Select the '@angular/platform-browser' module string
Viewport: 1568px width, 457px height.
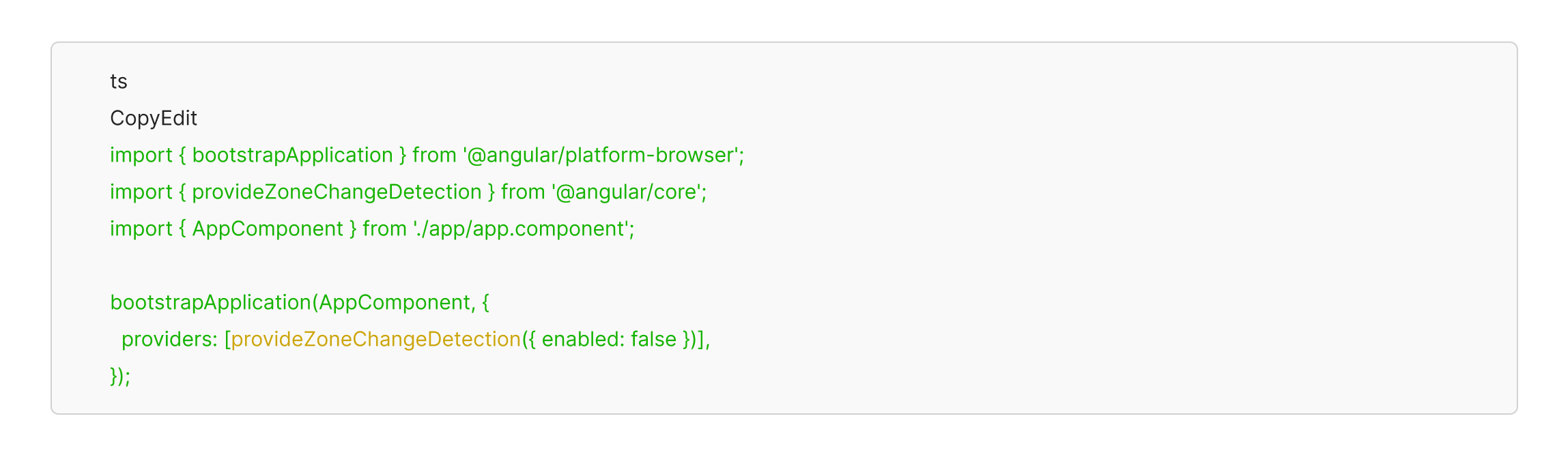click(603, 156)
